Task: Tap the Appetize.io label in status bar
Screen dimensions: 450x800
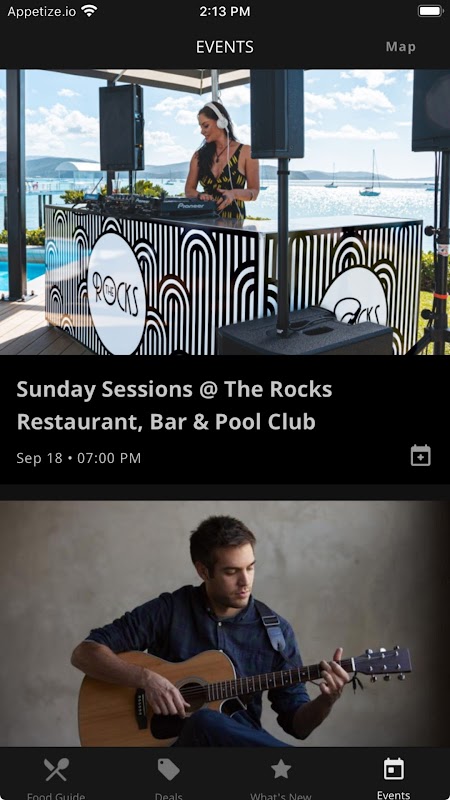Action: [x=42, y=11]
